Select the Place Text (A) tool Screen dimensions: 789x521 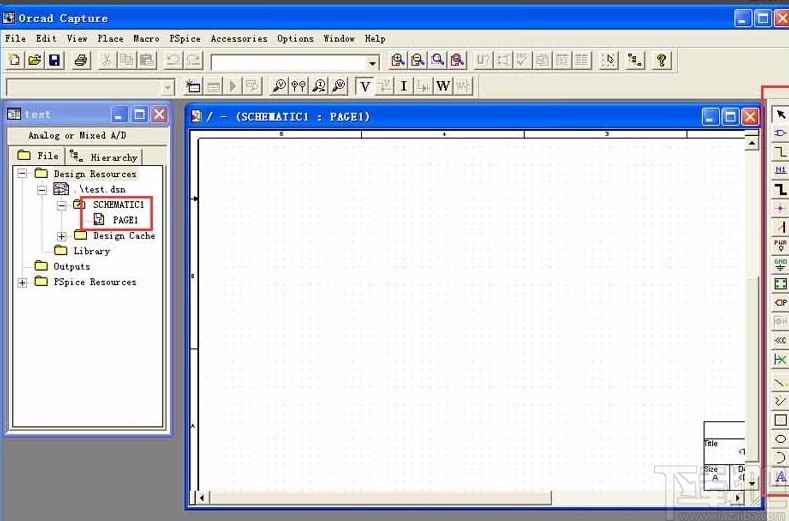[780, 476]
